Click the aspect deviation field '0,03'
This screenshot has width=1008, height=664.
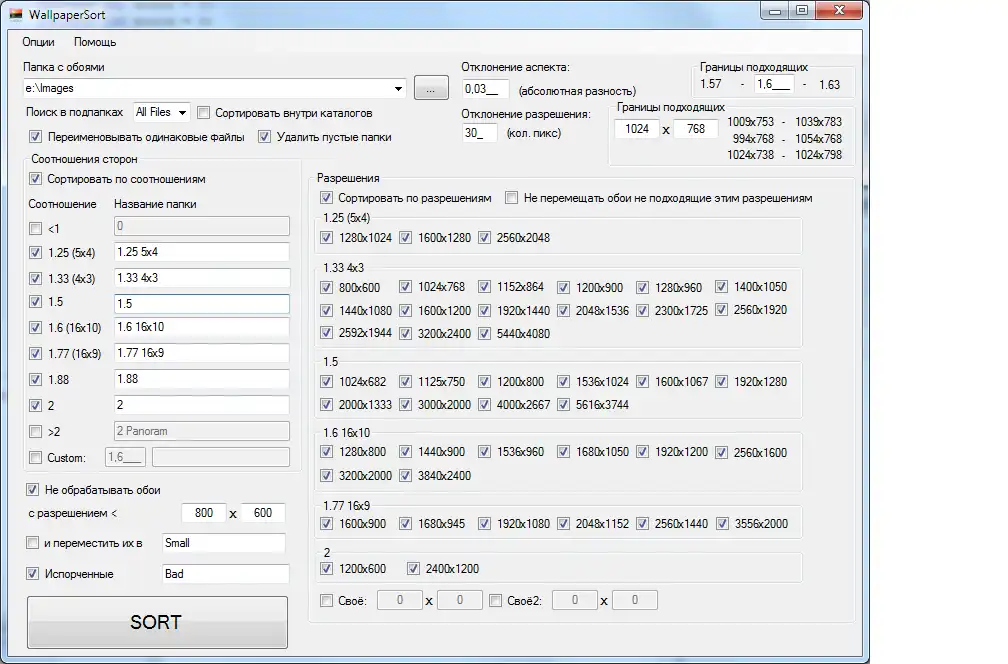point(486,89)
